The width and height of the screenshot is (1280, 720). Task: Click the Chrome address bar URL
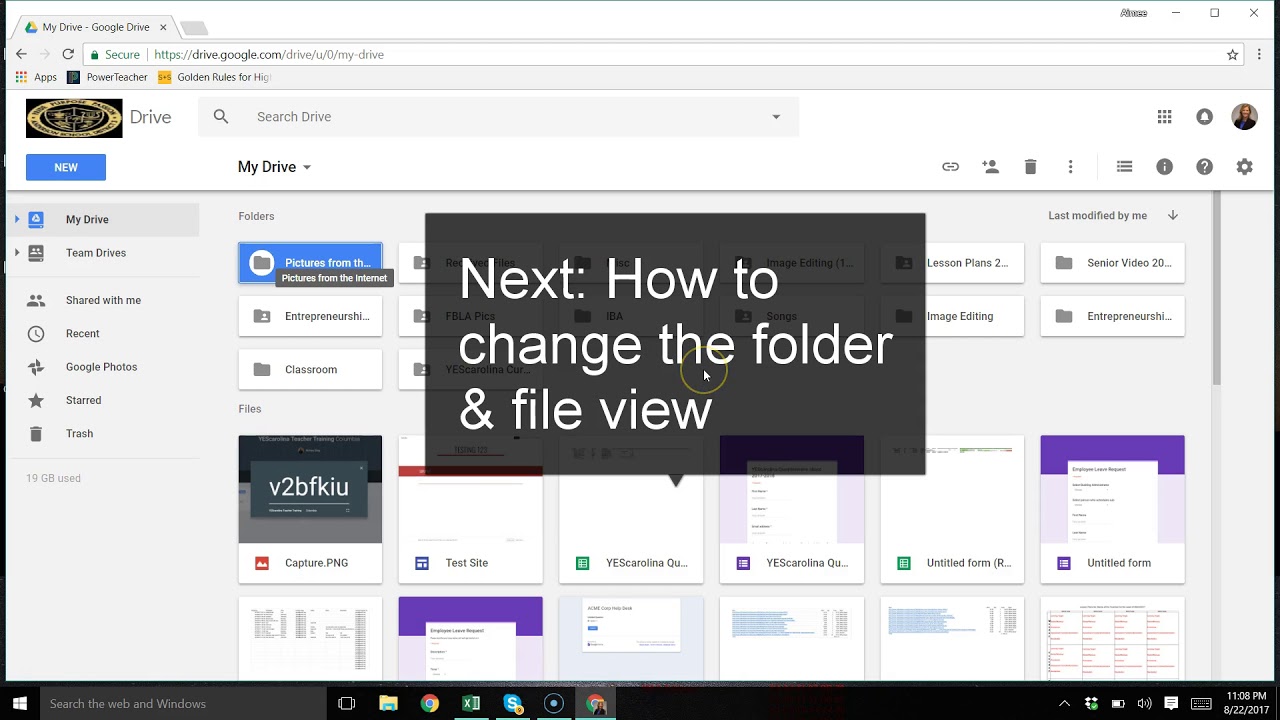tap(269, 54)
